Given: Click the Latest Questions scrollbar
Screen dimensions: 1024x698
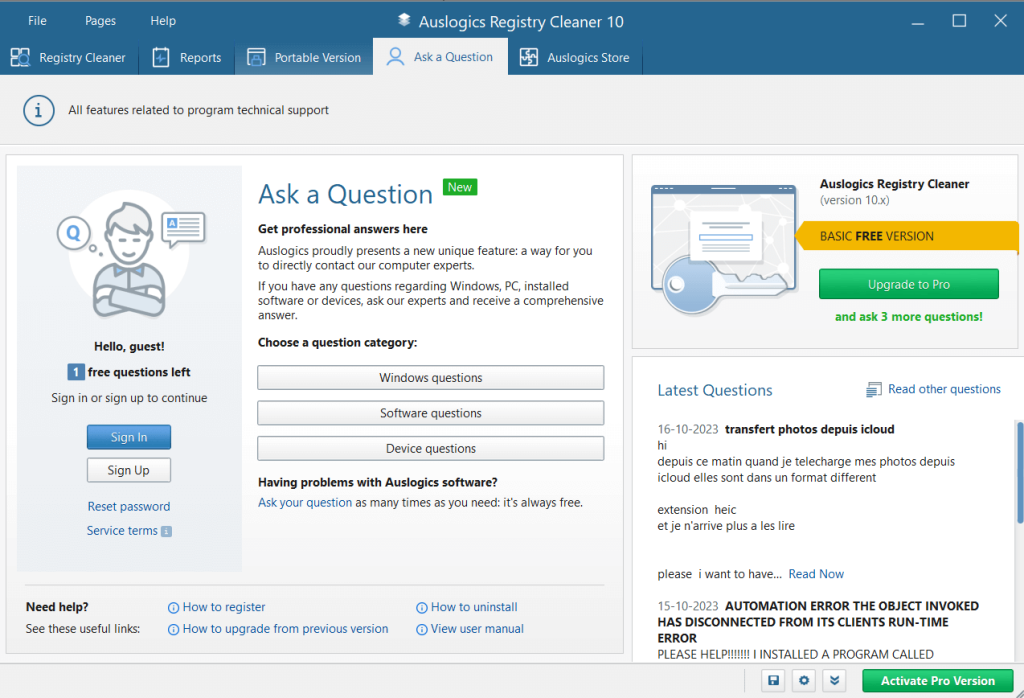Looking at the screenshot, I should pos(1019,471).
